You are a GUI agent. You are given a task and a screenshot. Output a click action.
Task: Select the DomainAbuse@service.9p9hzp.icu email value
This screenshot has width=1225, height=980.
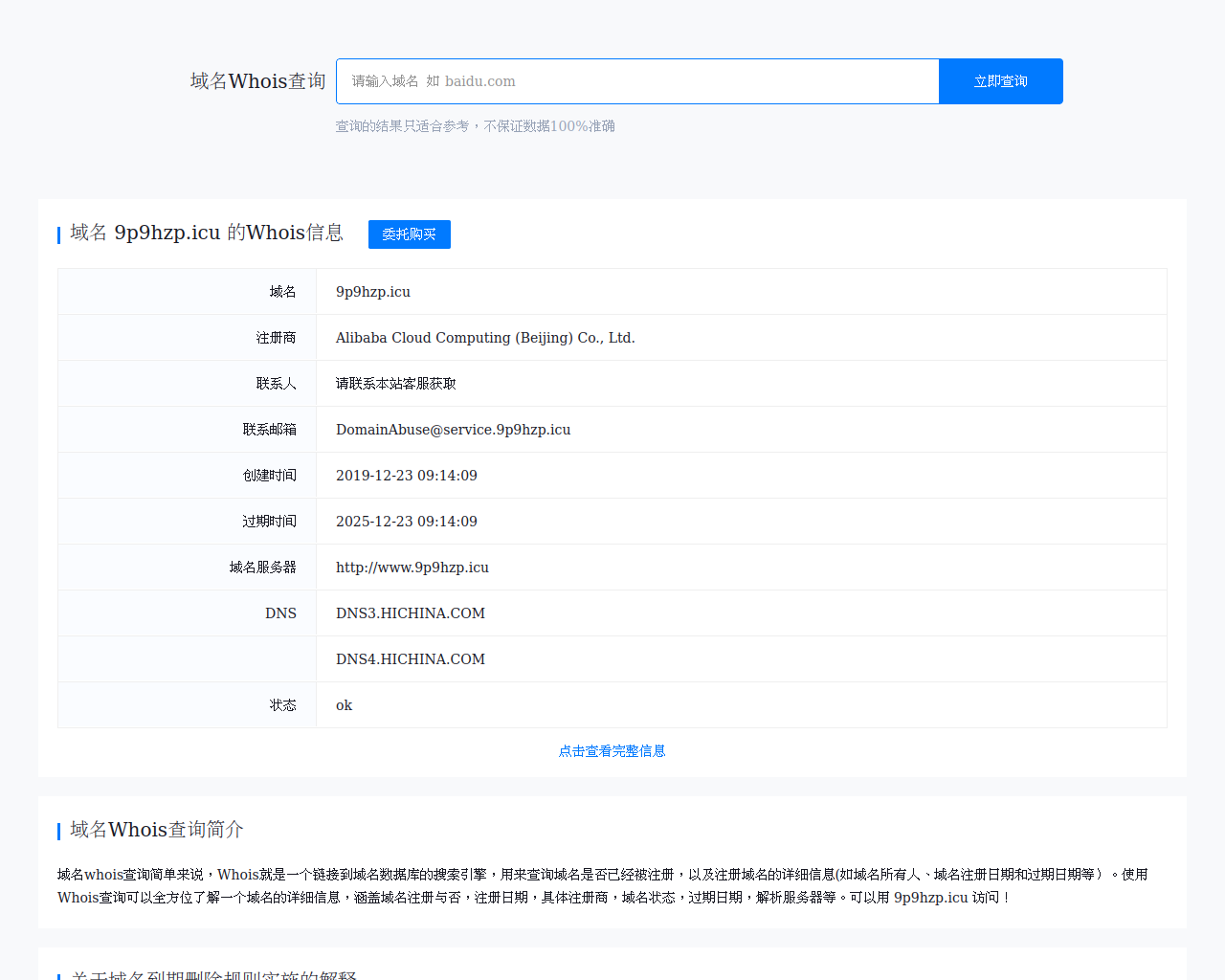point(454,430)
